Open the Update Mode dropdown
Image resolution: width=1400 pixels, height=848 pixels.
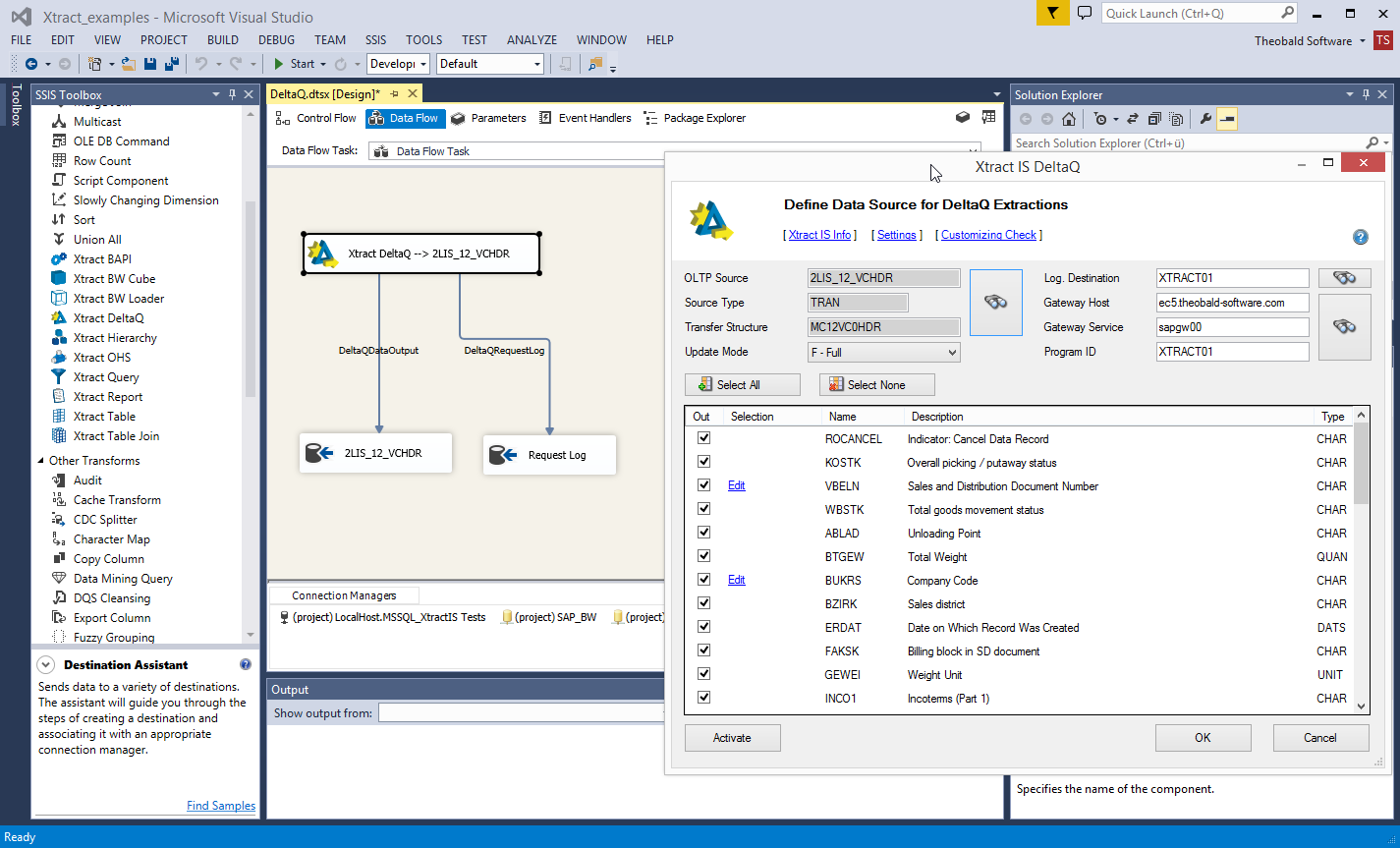(882, 352)
